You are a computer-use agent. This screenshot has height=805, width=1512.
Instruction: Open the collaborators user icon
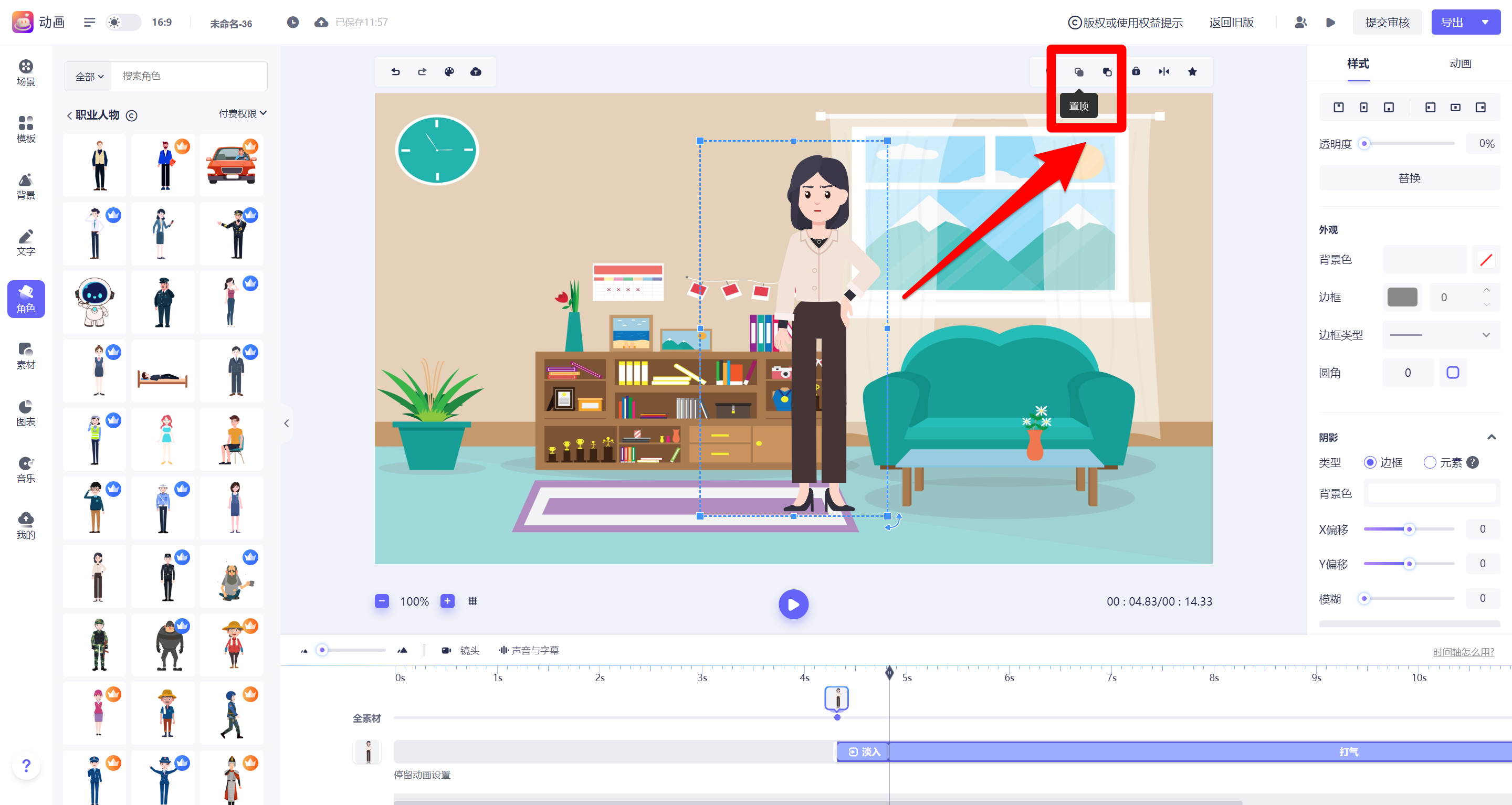tap(1301, 22)
